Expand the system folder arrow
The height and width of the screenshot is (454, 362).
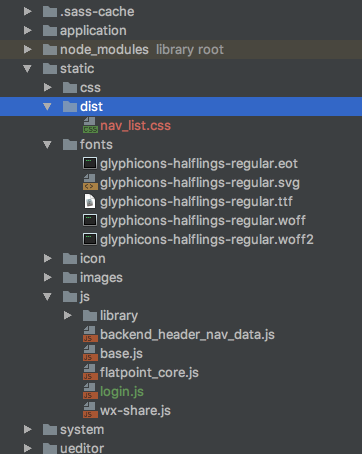click(28, 429)
